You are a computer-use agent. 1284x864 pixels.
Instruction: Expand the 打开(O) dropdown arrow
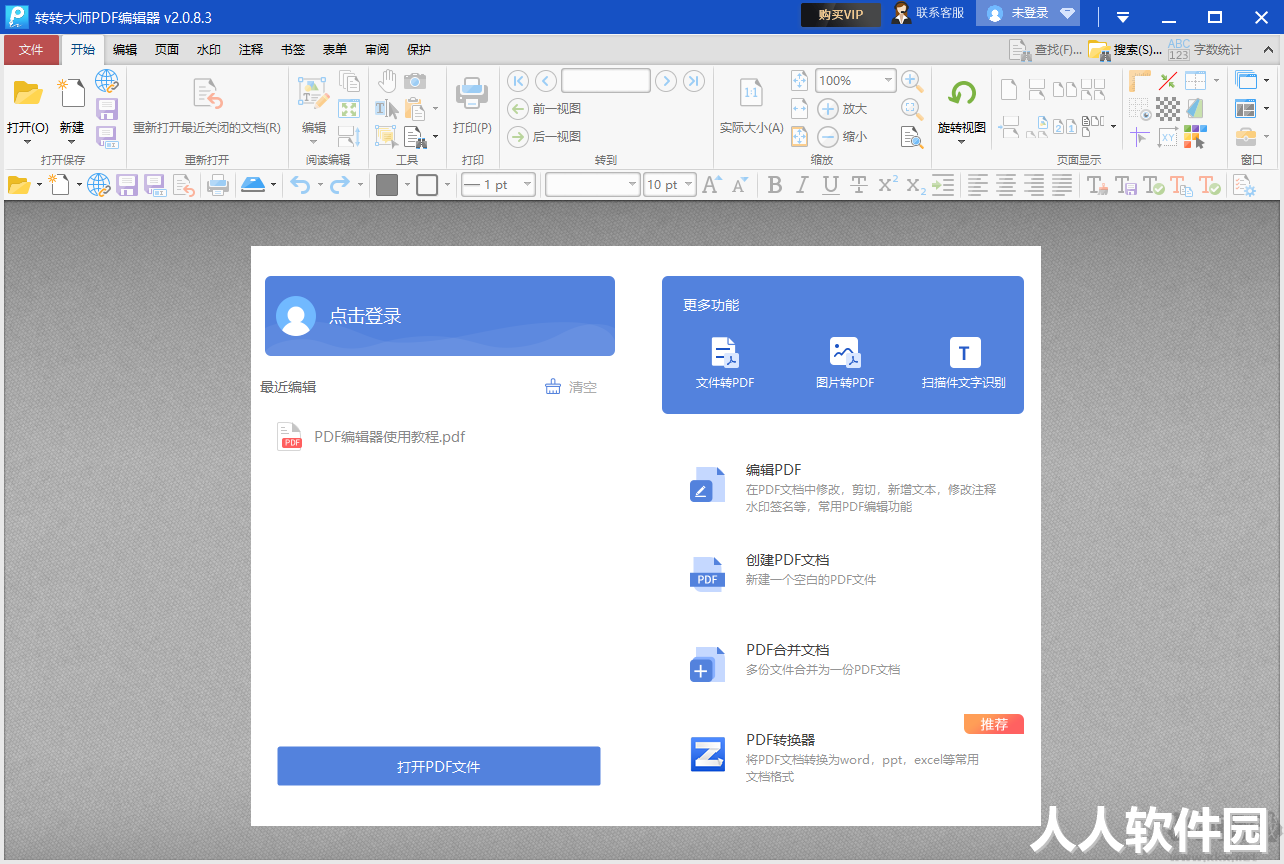click(27, 142)
